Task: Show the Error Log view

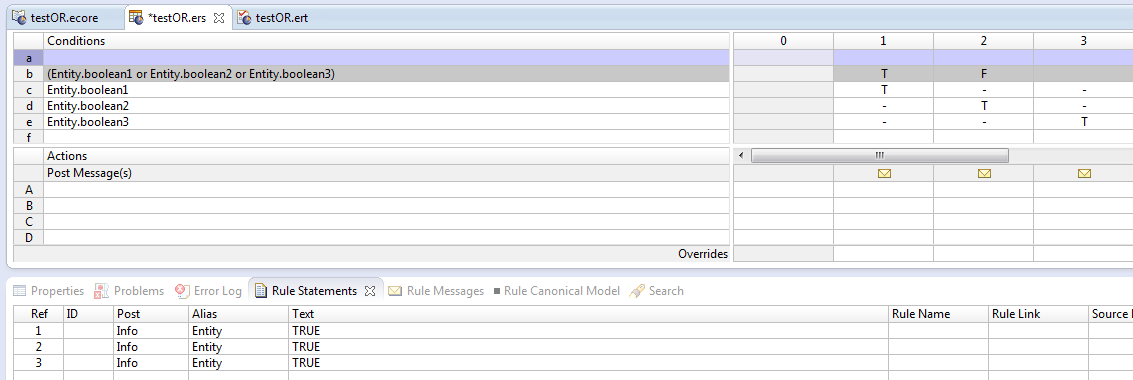Action: 208,290
